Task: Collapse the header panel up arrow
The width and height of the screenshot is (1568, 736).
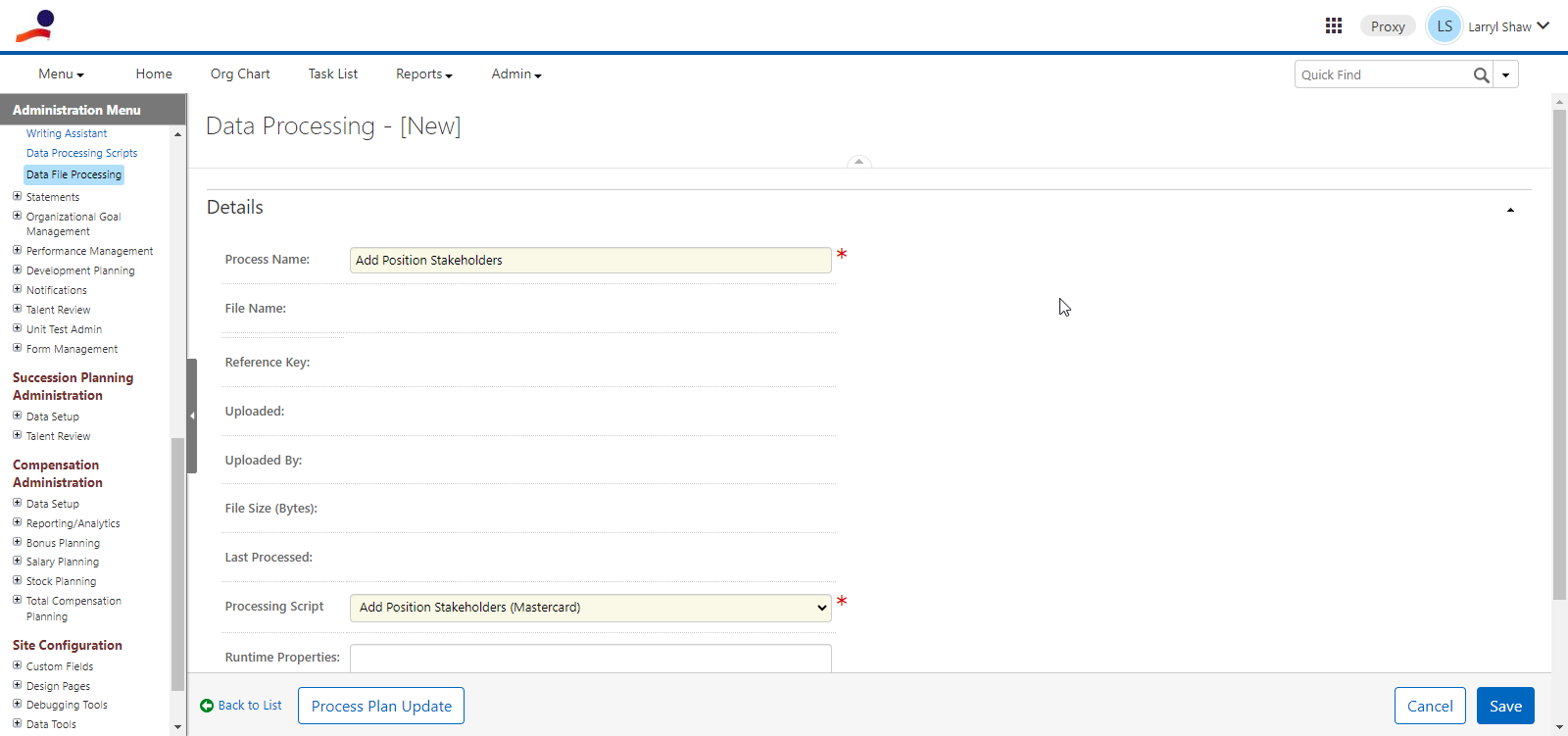Action: [x=858, y=162]
